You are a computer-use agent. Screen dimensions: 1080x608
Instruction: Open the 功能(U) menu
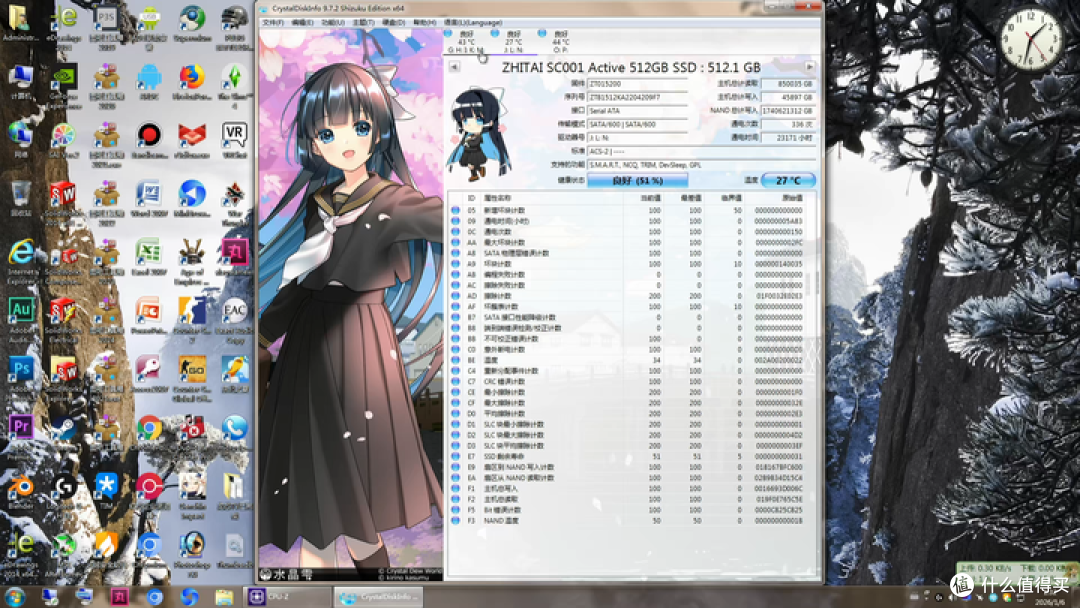(x=333, y=23)
